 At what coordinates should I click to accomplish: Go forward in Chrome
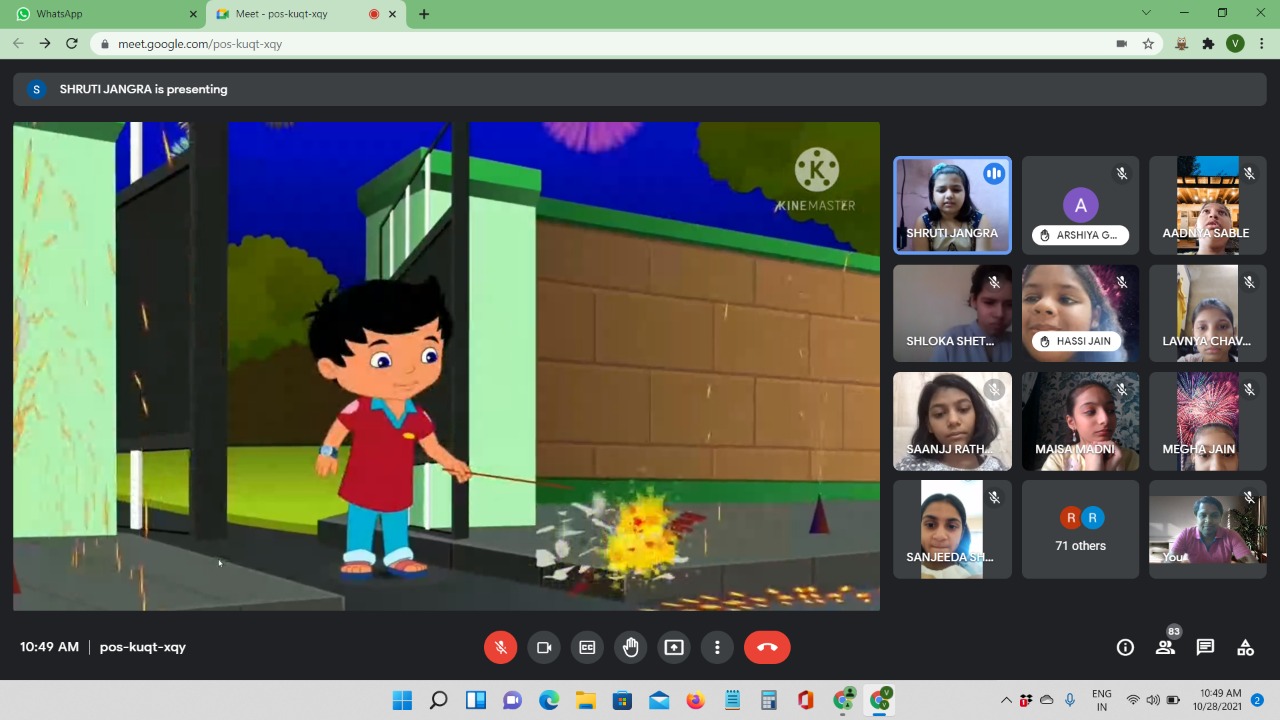45,43
